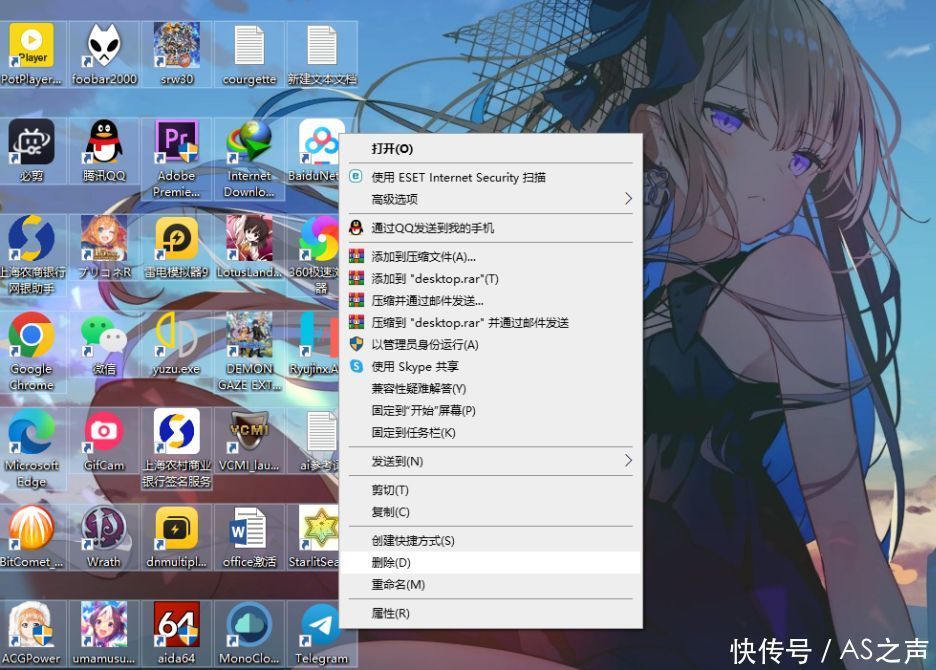Select the BitComet desktop icon

pyautogui.click(x=32, y=537)
